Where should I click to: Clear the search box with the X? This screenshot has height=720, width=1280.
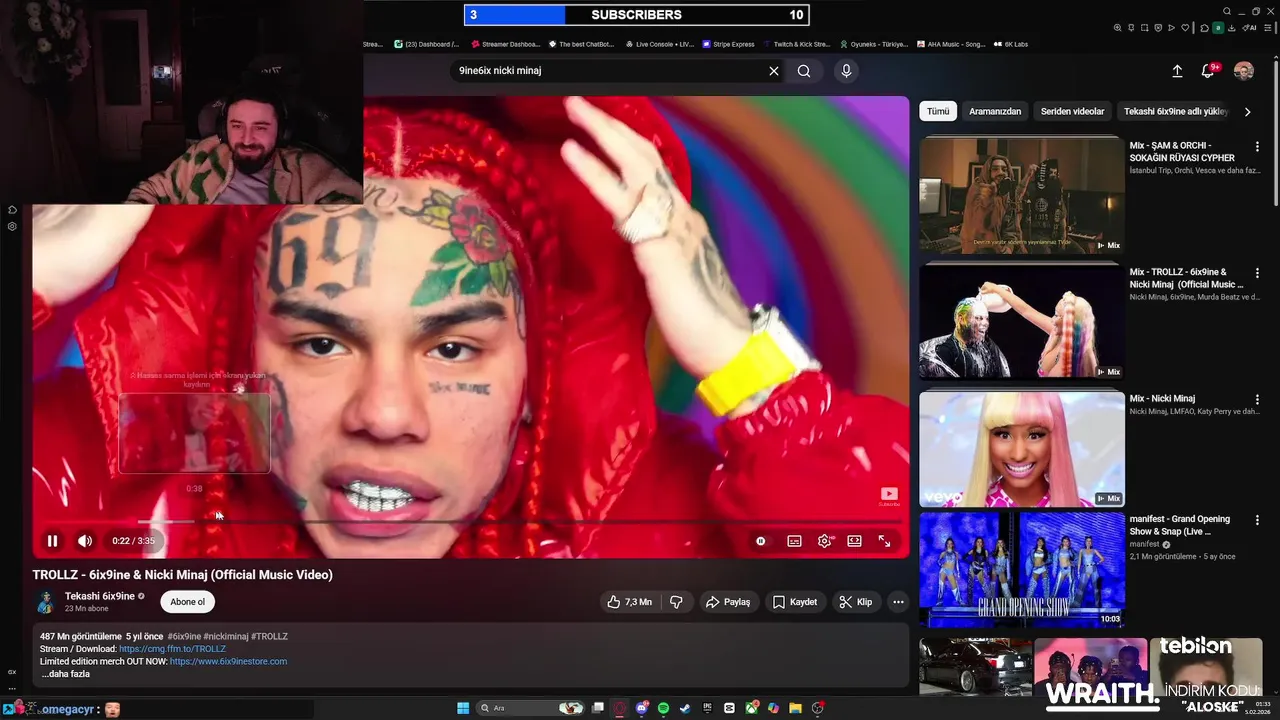[x=773, y=71]
